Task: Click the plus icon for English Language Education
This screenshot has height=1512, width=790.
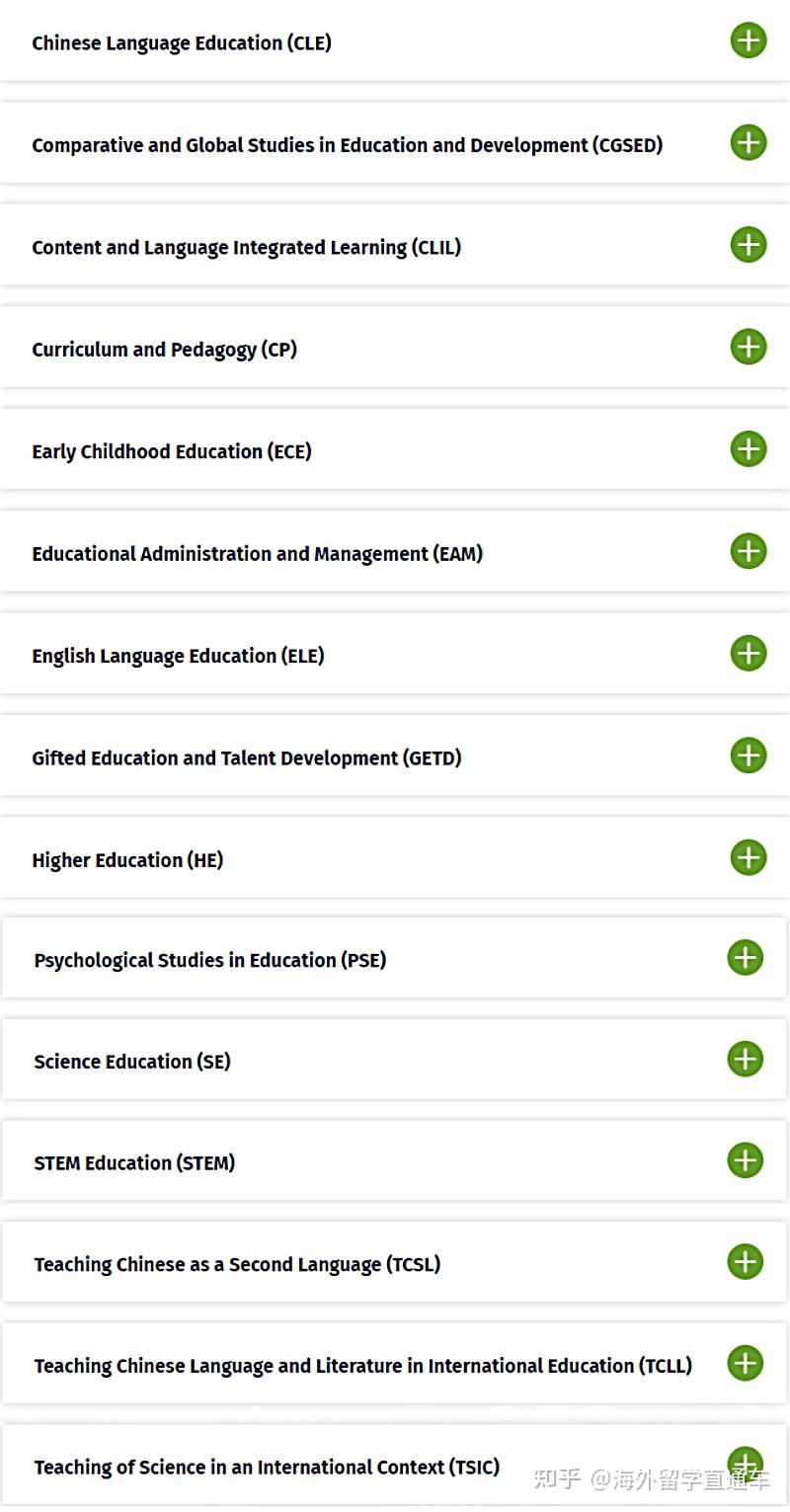Action: (x=748, y=653)
